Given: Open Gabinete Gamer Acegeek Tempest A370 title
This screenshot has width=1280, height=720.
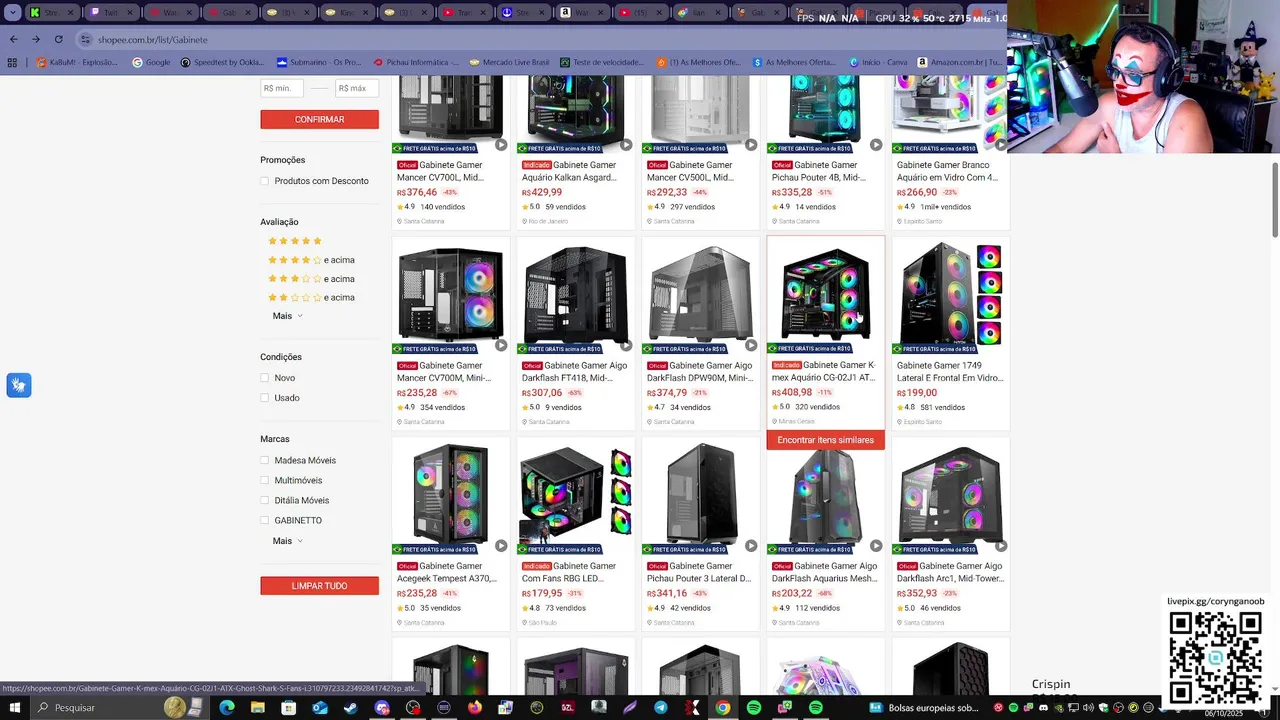Looking at the screenshot, I should tap(447, 572).
